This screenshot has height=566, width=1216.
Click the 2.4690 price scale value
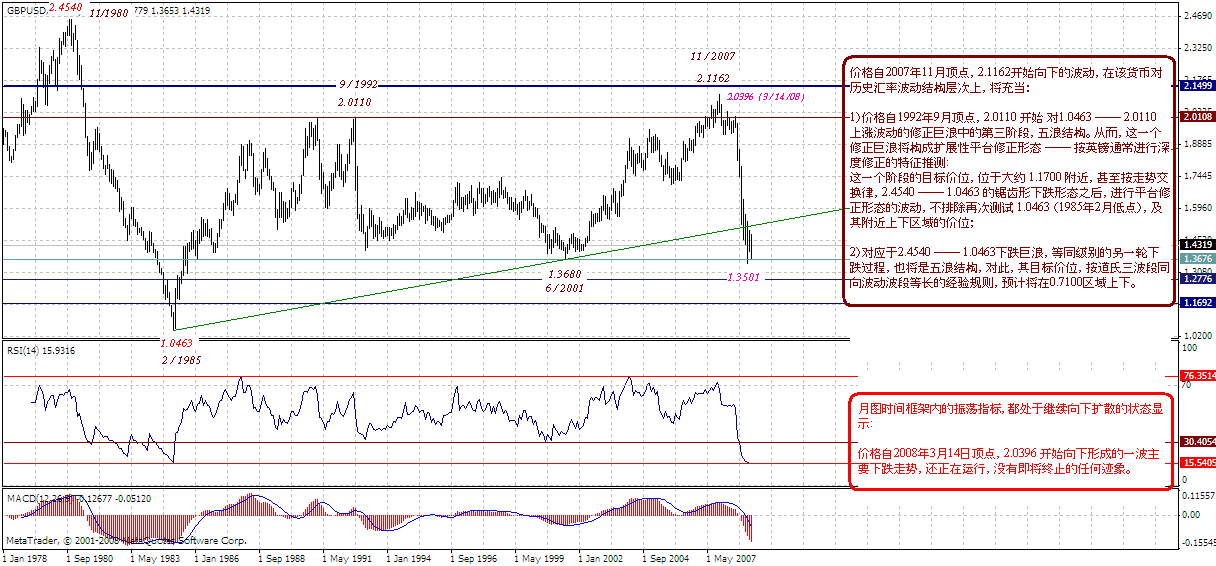point(1197,16)
